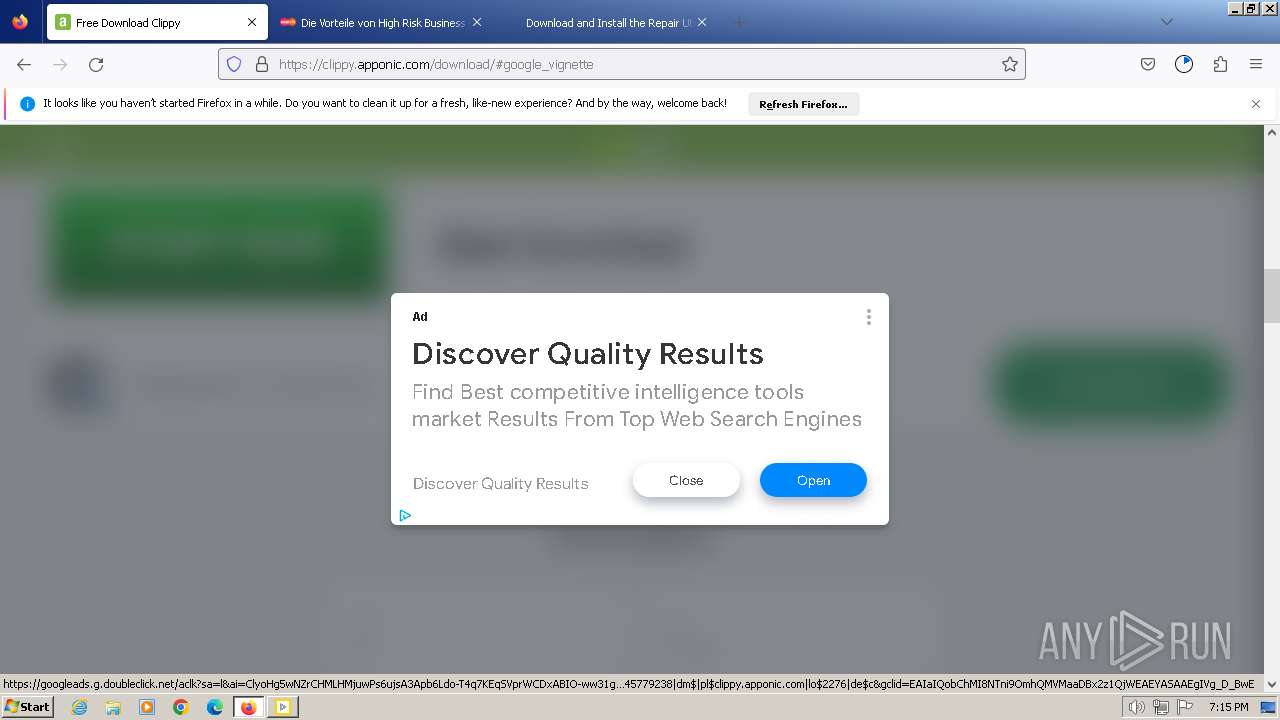Viewport: 1280px width, 720px height.
Task: Open ad options three-dot menu
Action: [x=868, y=317]
